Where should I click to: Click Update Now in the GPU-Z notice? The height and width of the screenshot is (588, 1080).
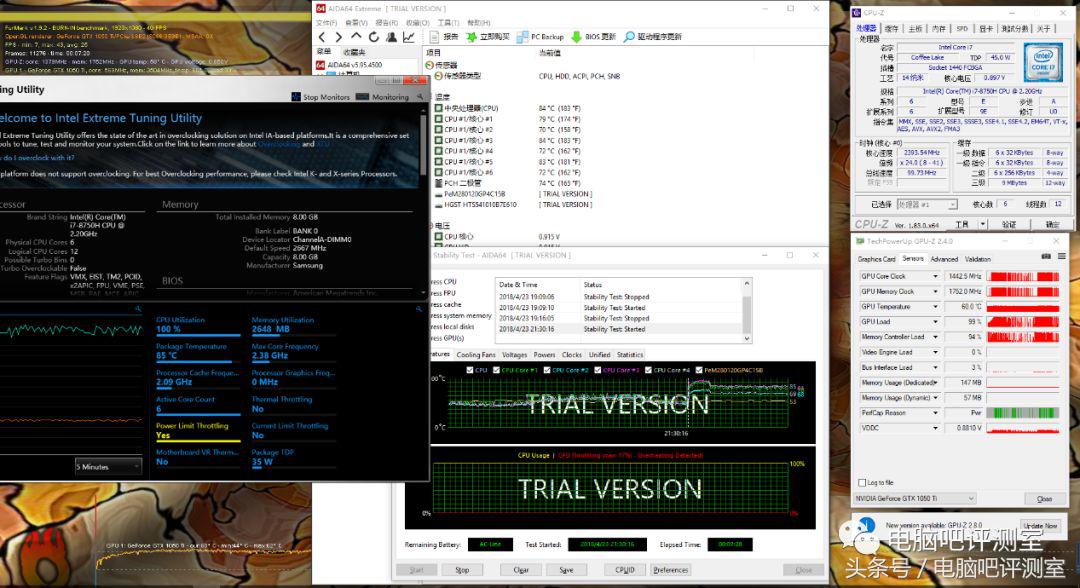click(1040, 526)
